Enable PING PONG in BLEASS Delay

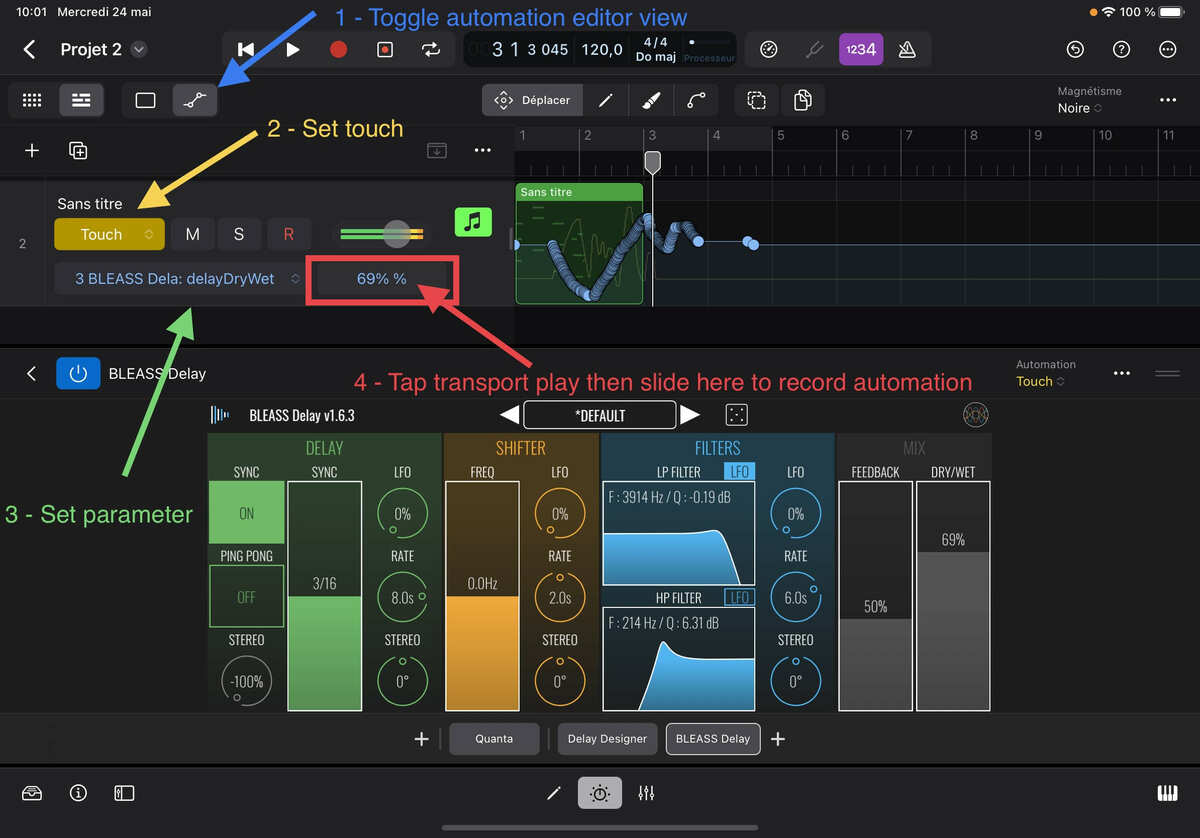[x=246, y=596]
